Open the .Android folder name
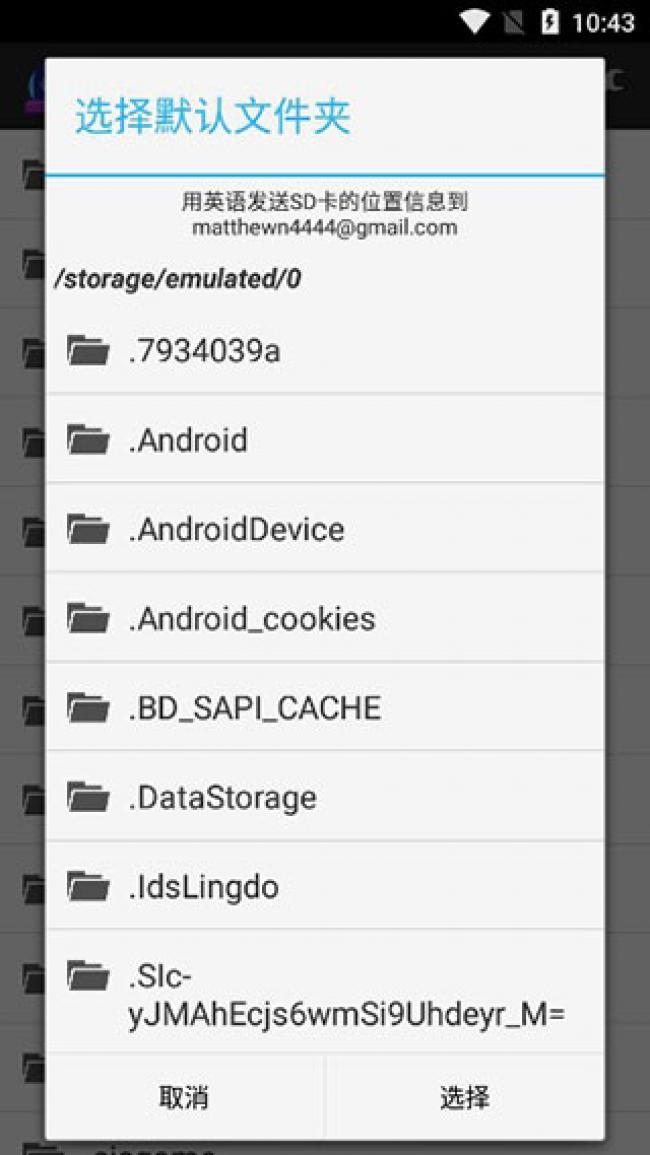Viewport: 650px width, 1155px height. [x=188, y=440]
